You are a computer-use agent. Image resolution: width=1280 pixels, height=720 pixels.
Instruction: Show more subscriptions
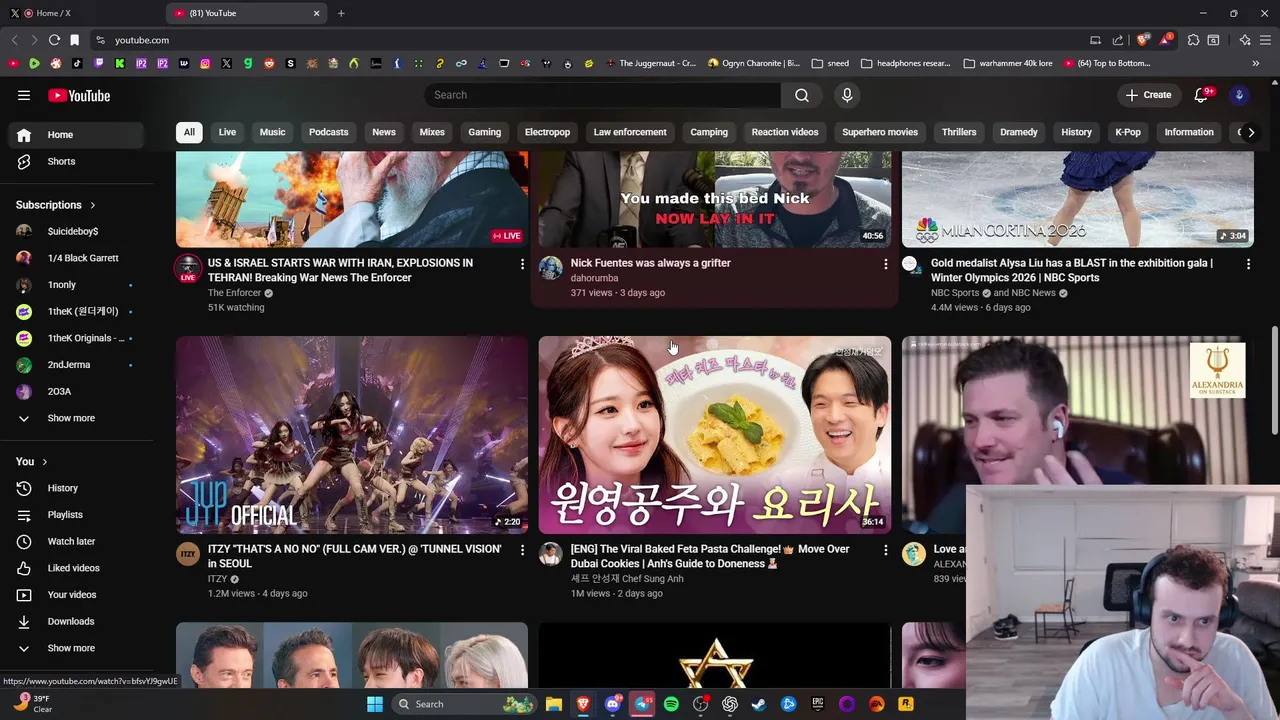[76, 418]
